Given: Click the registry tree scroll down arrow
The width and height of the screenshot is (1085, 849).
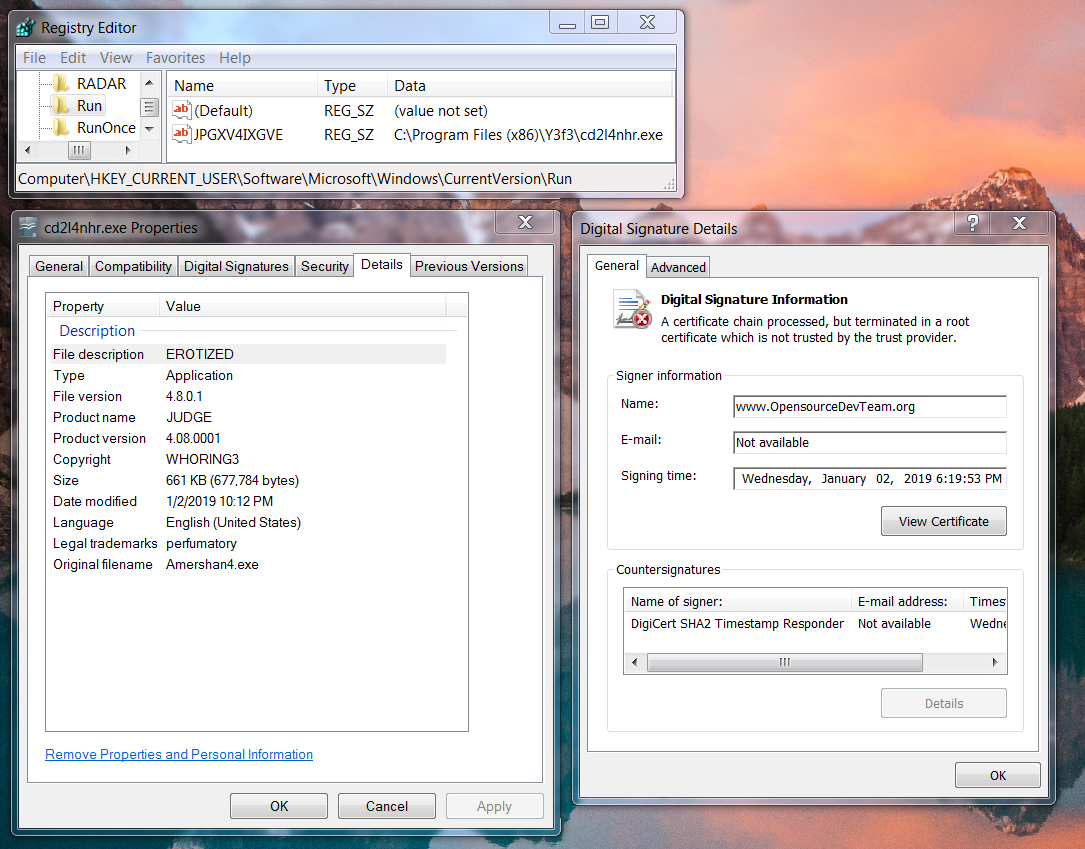Looking at the screenshot, I should 149,129.
